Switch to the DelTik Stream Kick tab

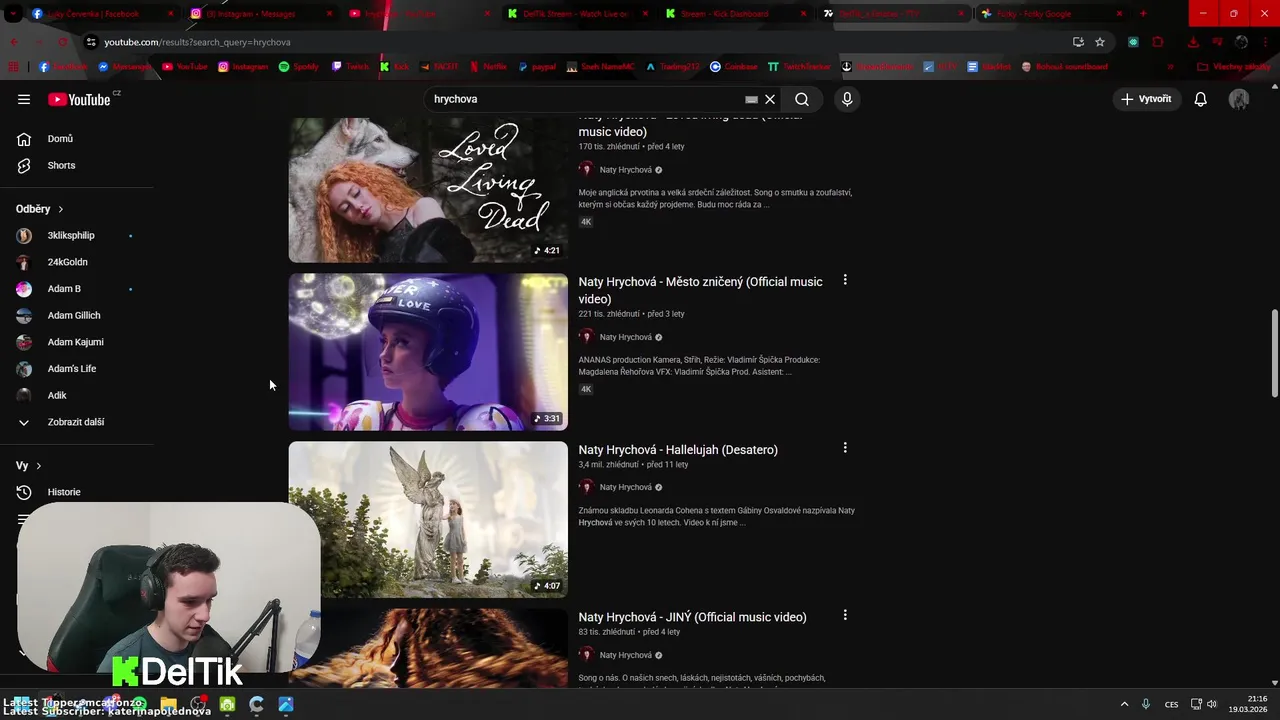pos(575,14)
